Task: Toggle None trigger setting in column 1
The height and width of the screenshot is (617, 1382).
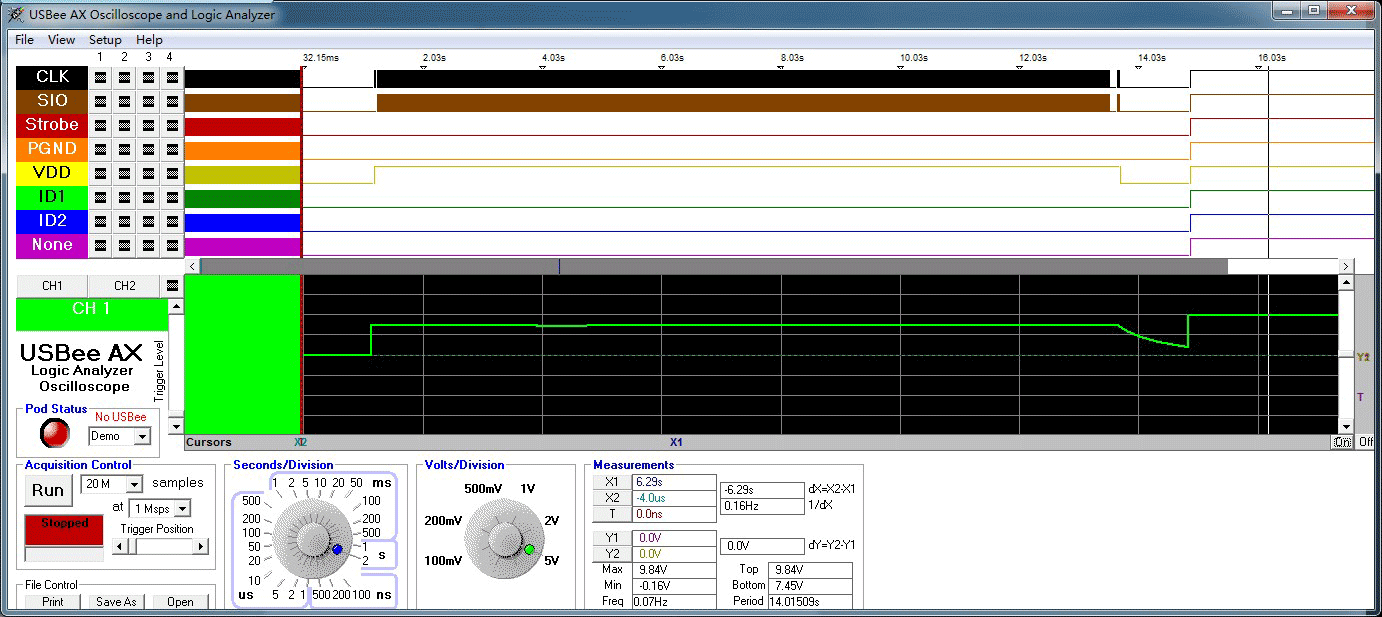Action: coord(101,245)
